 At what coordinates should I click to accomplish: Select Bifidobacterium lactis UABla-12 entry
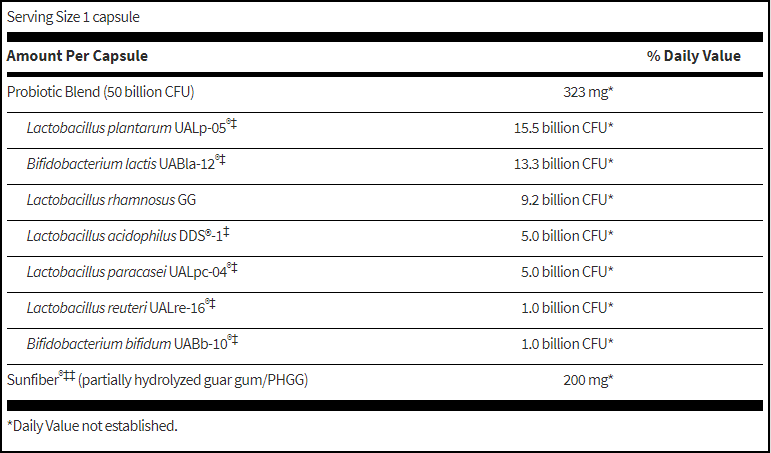coord(132,163)
